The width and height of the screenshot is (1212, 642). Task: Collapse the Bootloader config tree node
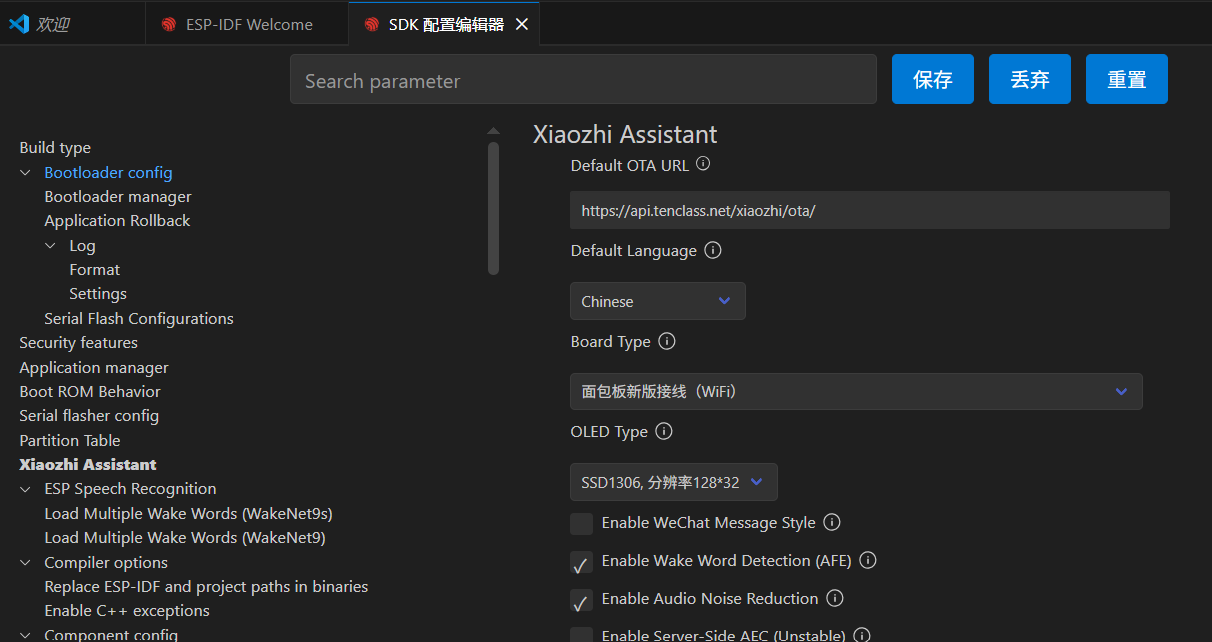coord(26,173)
